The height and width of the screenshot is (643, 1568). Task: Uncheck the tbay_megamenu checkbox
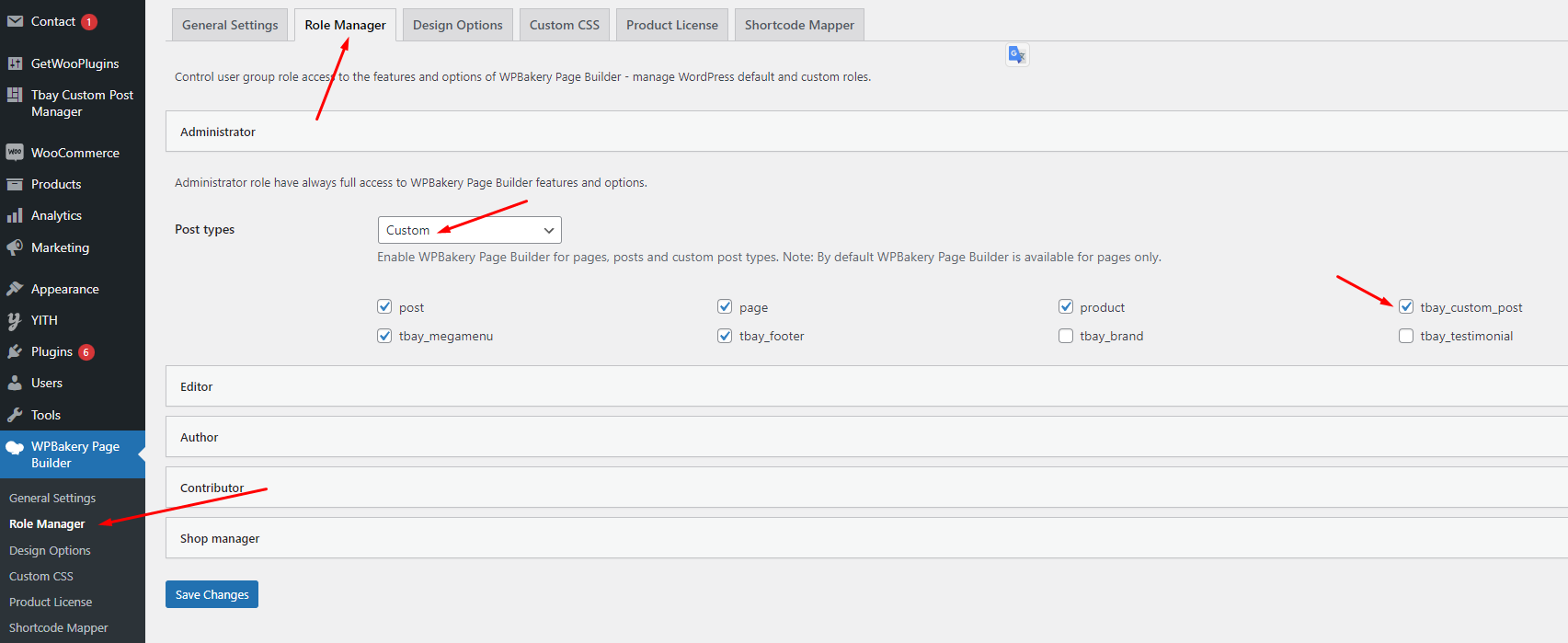pos(384,336)
